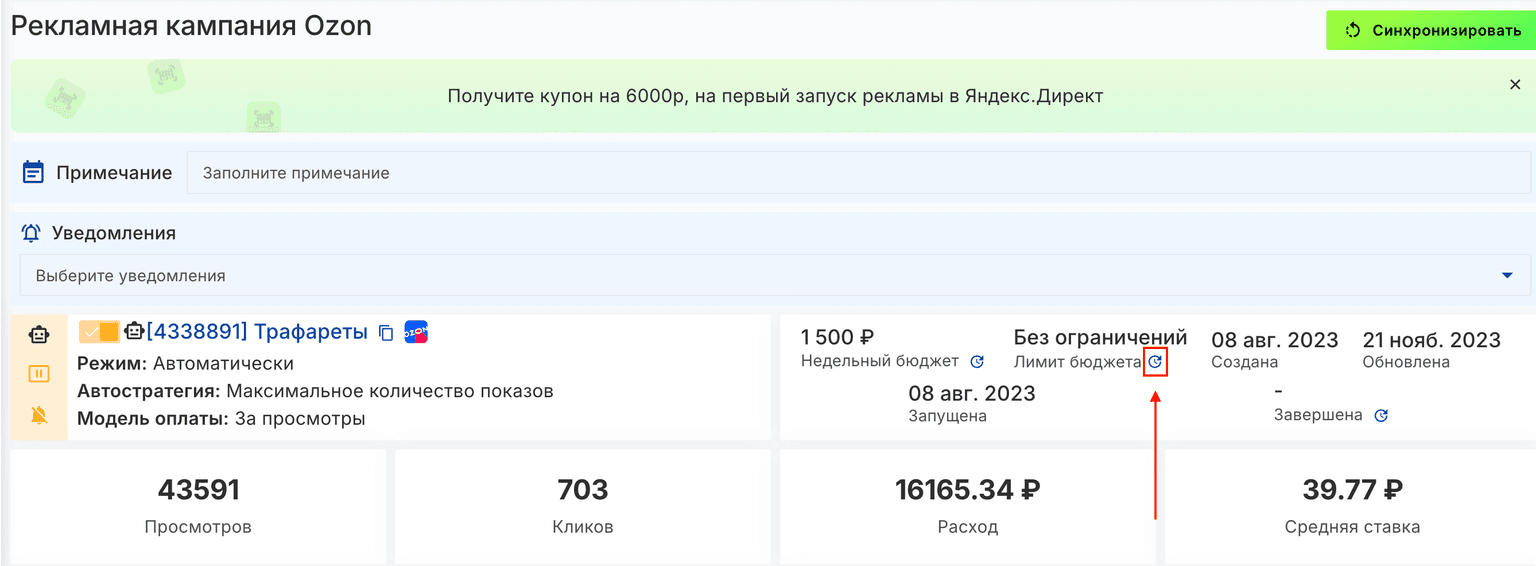
Task: Close the Яндекс.Директ coupon banner
Action: (1515, 85)
